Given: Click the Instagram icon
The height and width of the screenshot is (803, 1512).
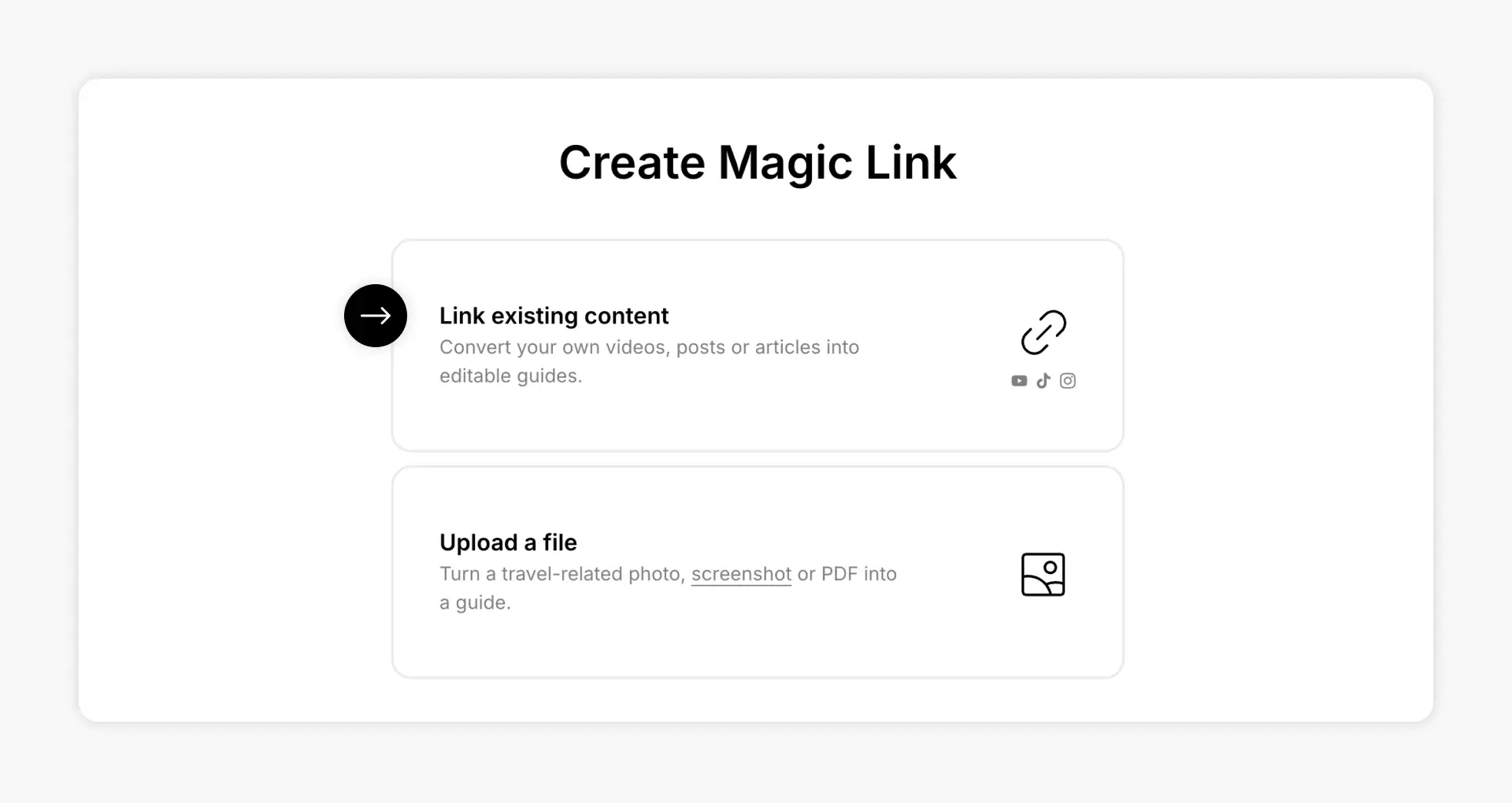Looking at the screenshot, I should tap(1068, 381).
